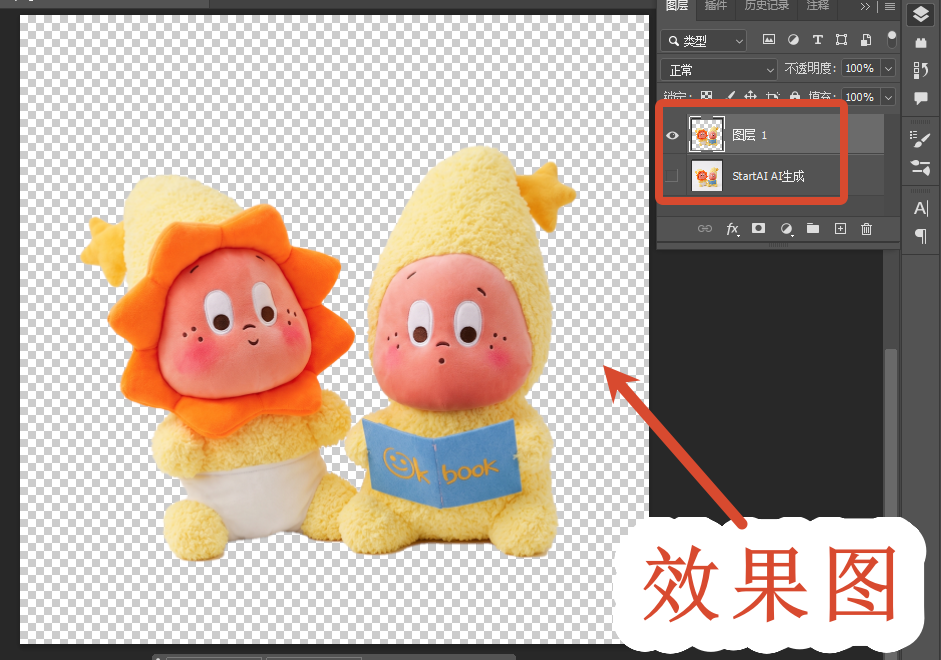Create a new layer group folder
Viewport: 941px width, 660px height.
point(813,228)
